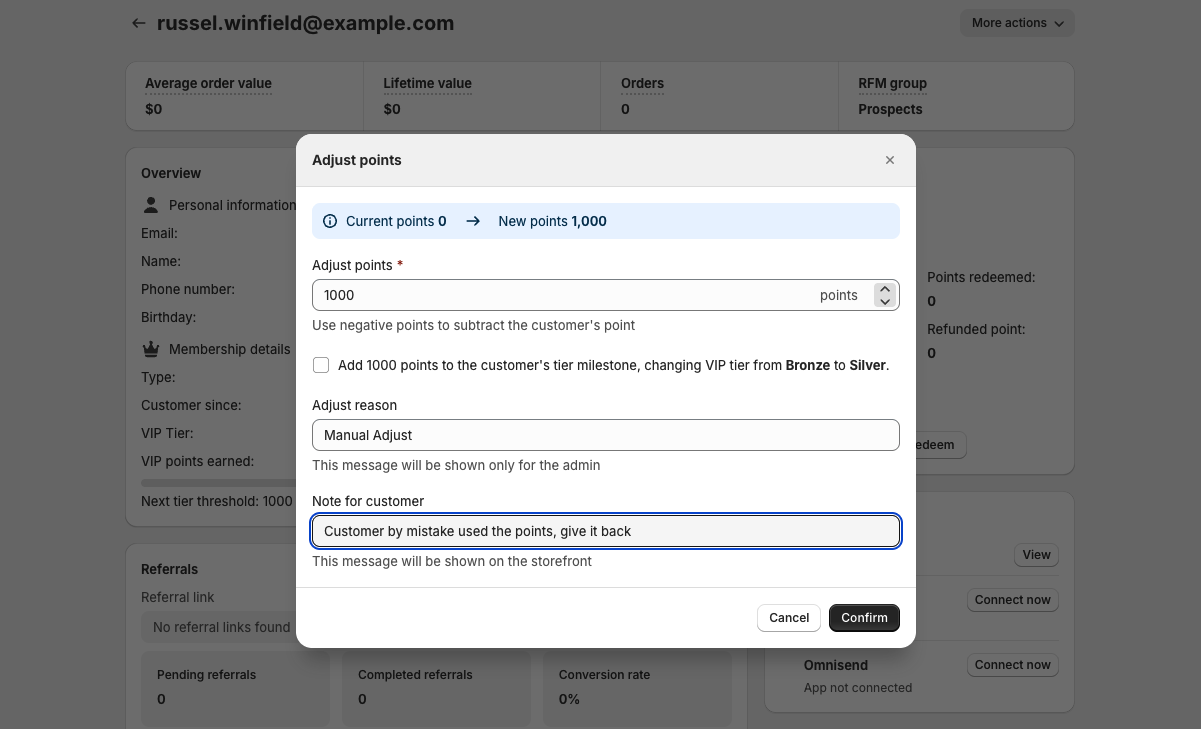Click Connect now for Omnisend
Viewport: 1201px width, 729px height.
pos(1012,665)
